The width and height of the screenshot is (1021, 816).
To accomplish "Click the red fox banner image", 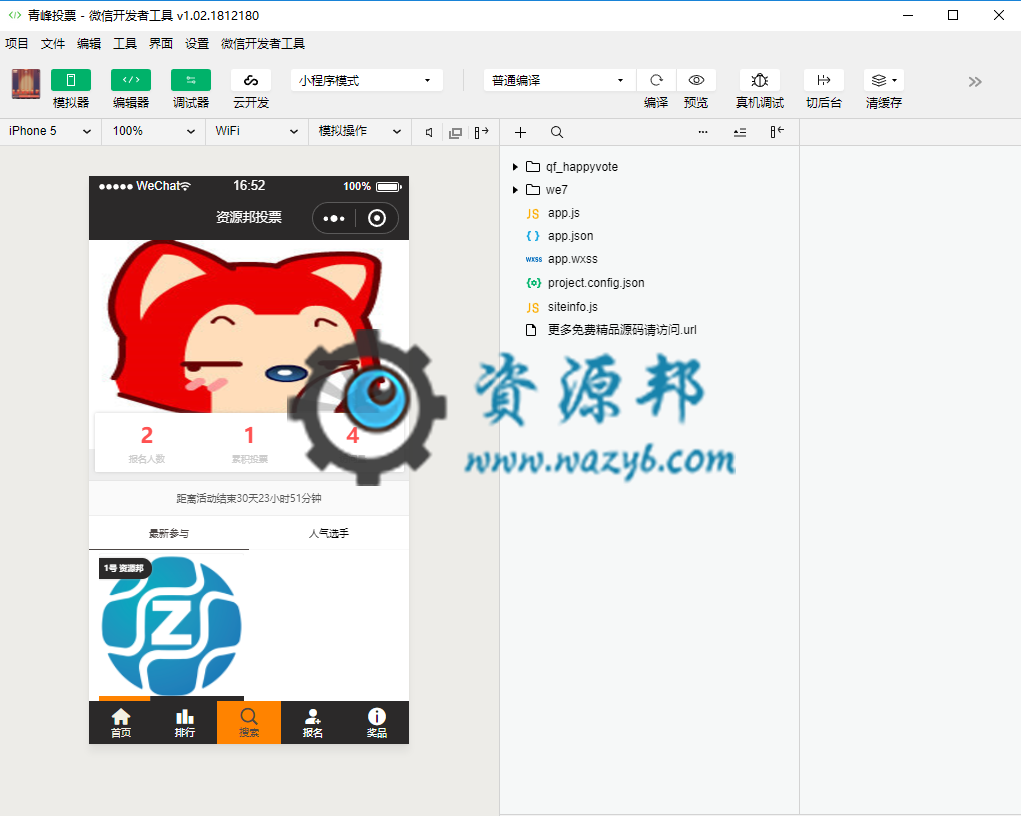I will (x=249, y=326).
